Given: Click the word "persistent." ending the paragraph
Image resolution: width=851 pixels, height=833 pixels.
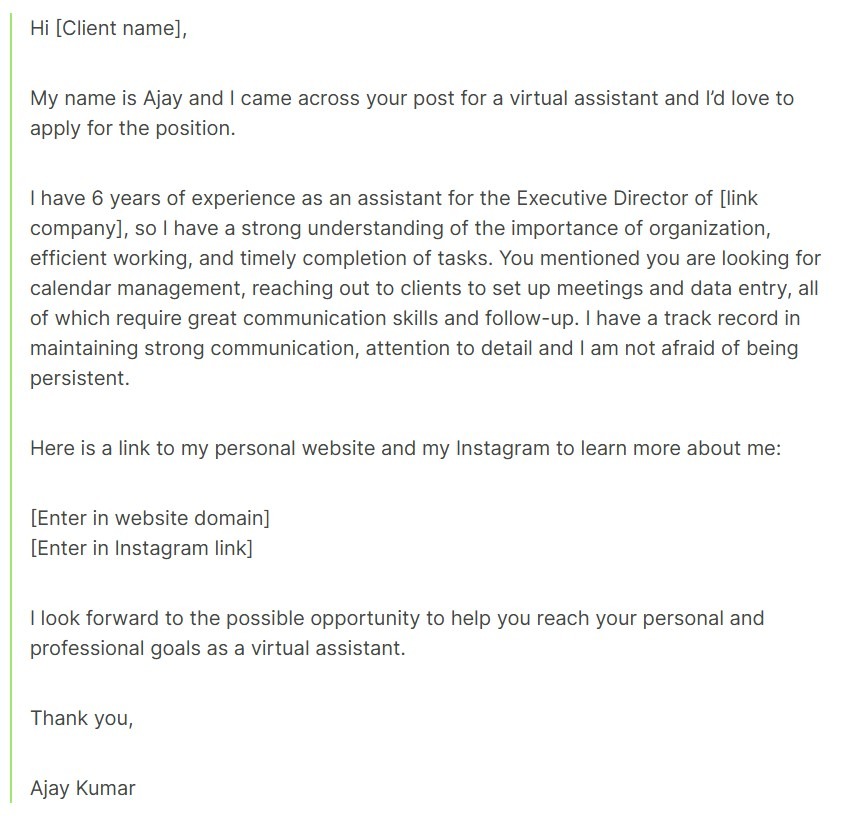Looking at the screenshot, I should coord(80,380).
